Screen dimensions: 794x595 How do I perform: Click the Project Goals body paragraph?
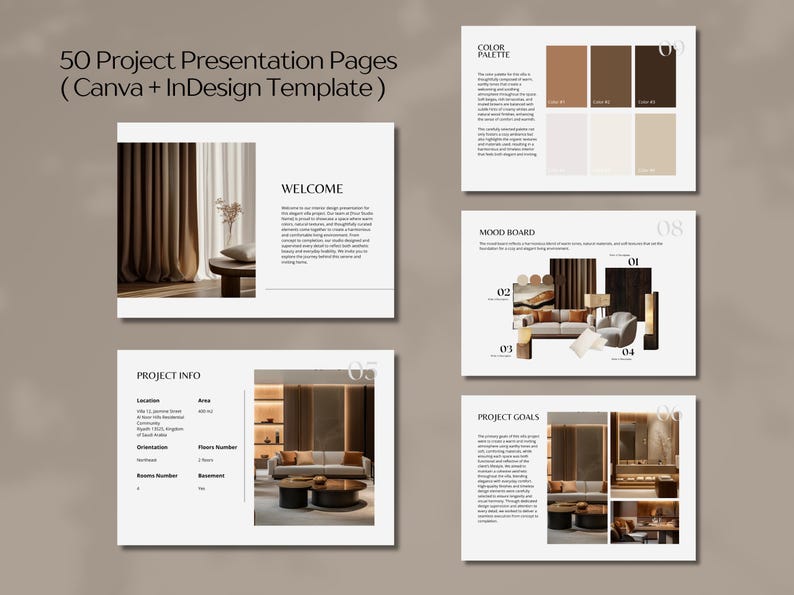point(508,479)
